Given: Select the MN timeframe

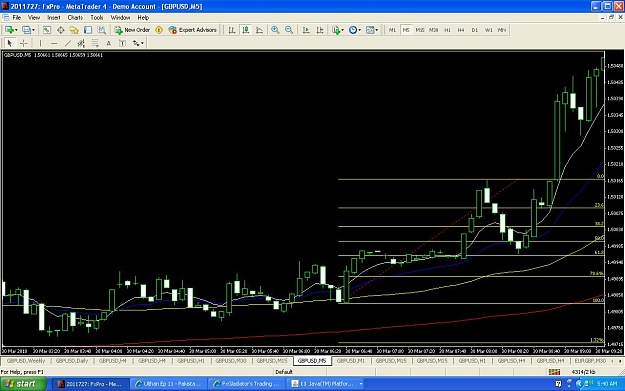Looking at the screenshot, I should (502, 30).
